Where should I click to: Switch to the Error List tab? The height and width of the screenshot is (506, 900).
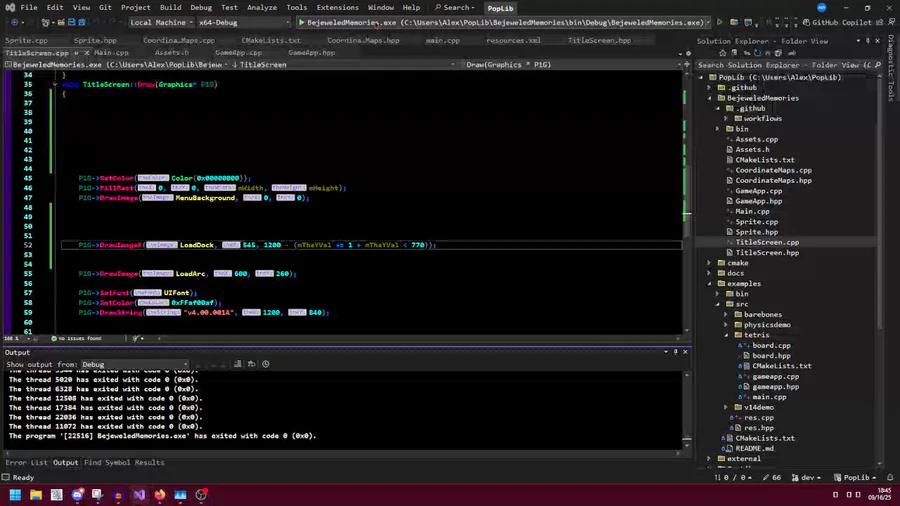coord(26,462)
